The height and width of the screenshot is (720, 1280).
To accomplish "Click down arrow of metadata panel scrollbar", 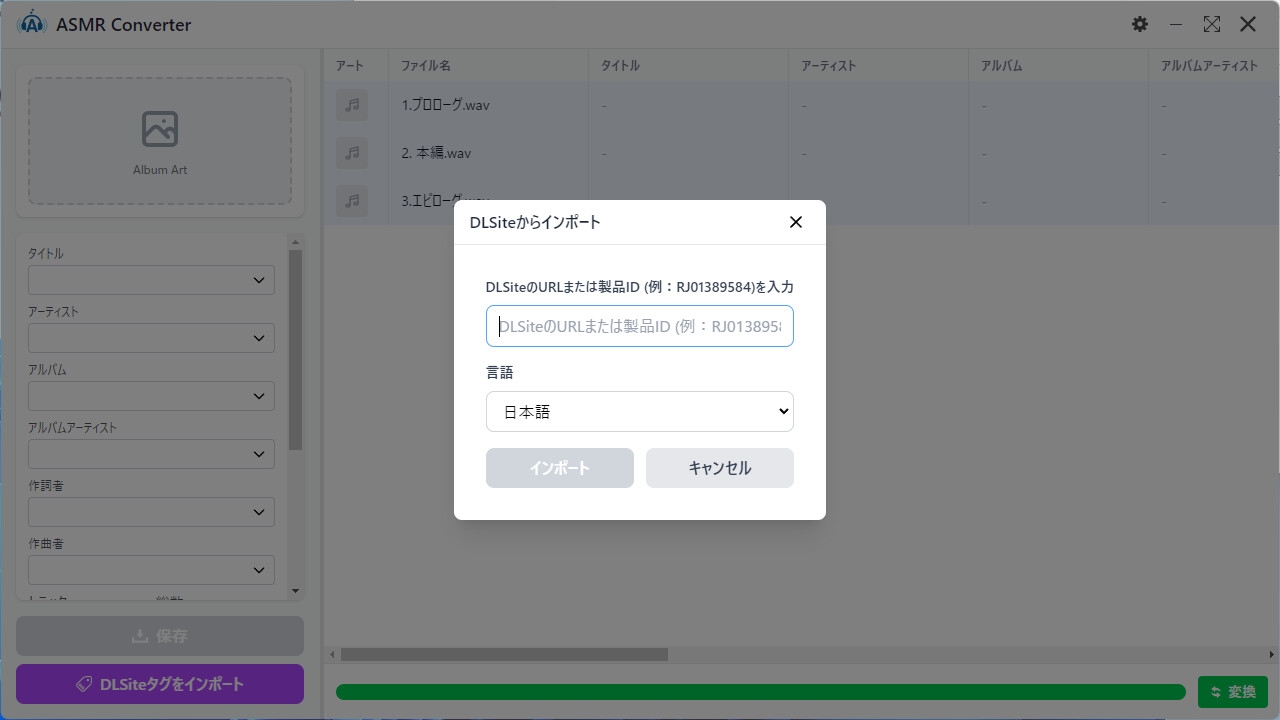I will [x=295, y=591].
